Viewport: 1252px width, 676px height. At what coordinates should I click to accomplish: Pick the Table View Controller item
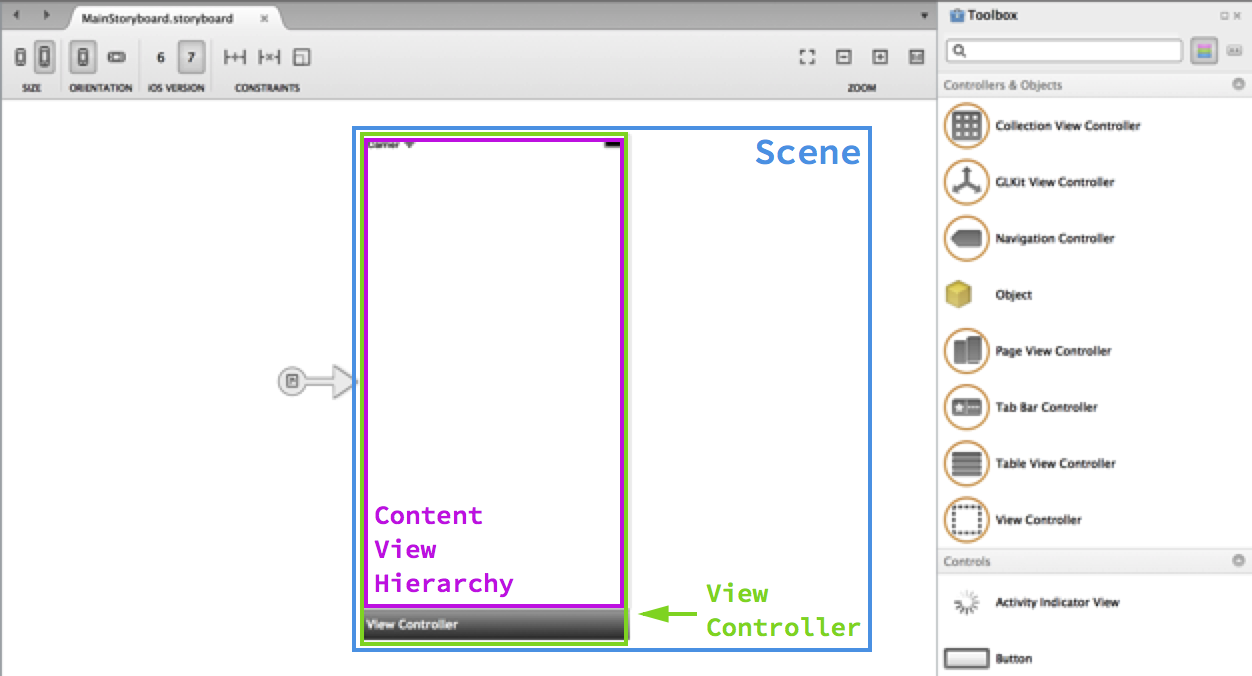click(966, 463)
